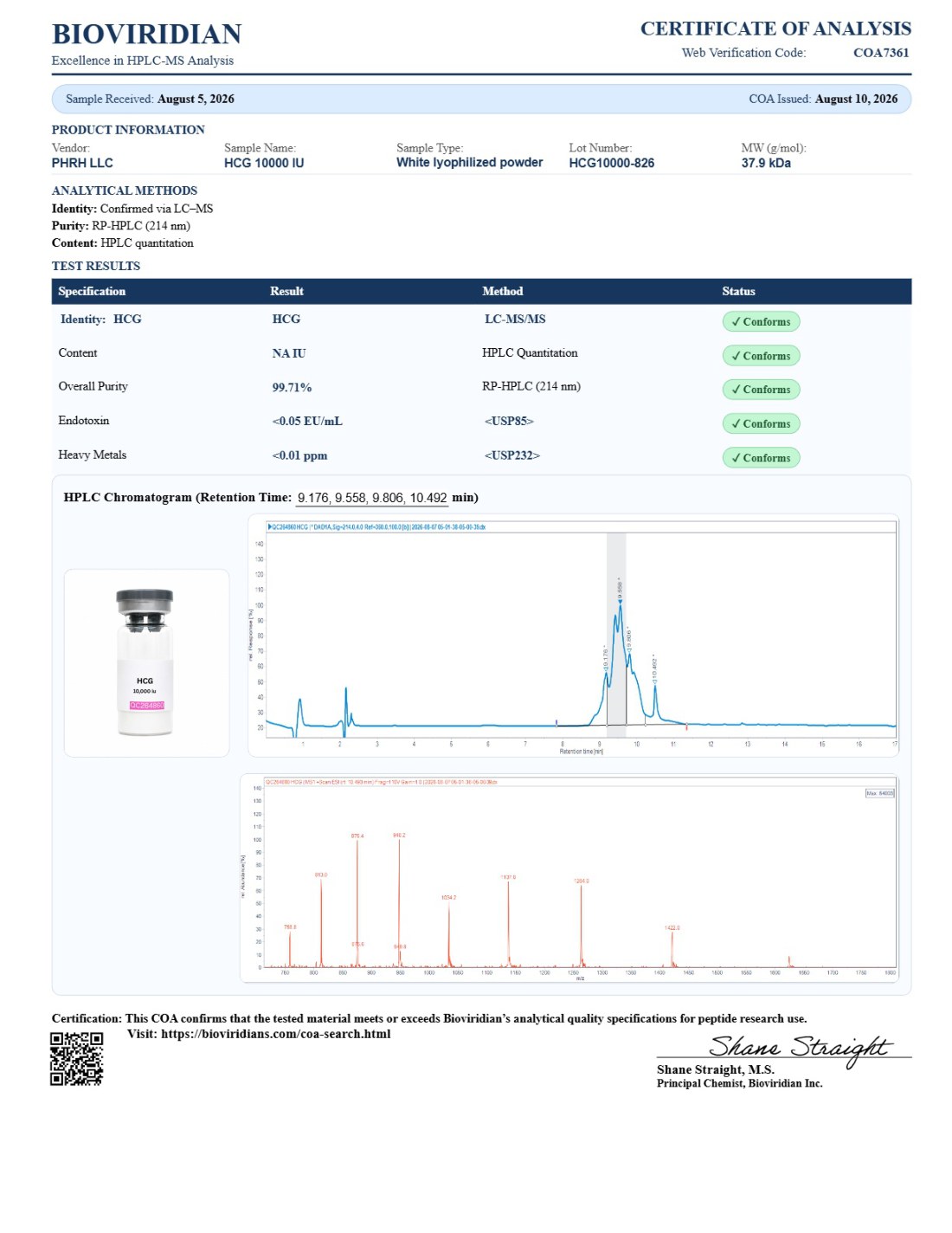Open the bioviridians.com coa-search link
The width and height of the screenshot is (952, 1233).
pos(275,1034)
